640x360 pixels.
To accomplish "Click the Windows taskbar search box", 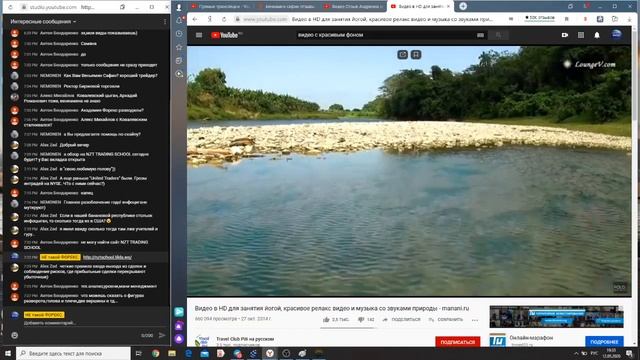I will pyautogui.click(x=74, y=353).
